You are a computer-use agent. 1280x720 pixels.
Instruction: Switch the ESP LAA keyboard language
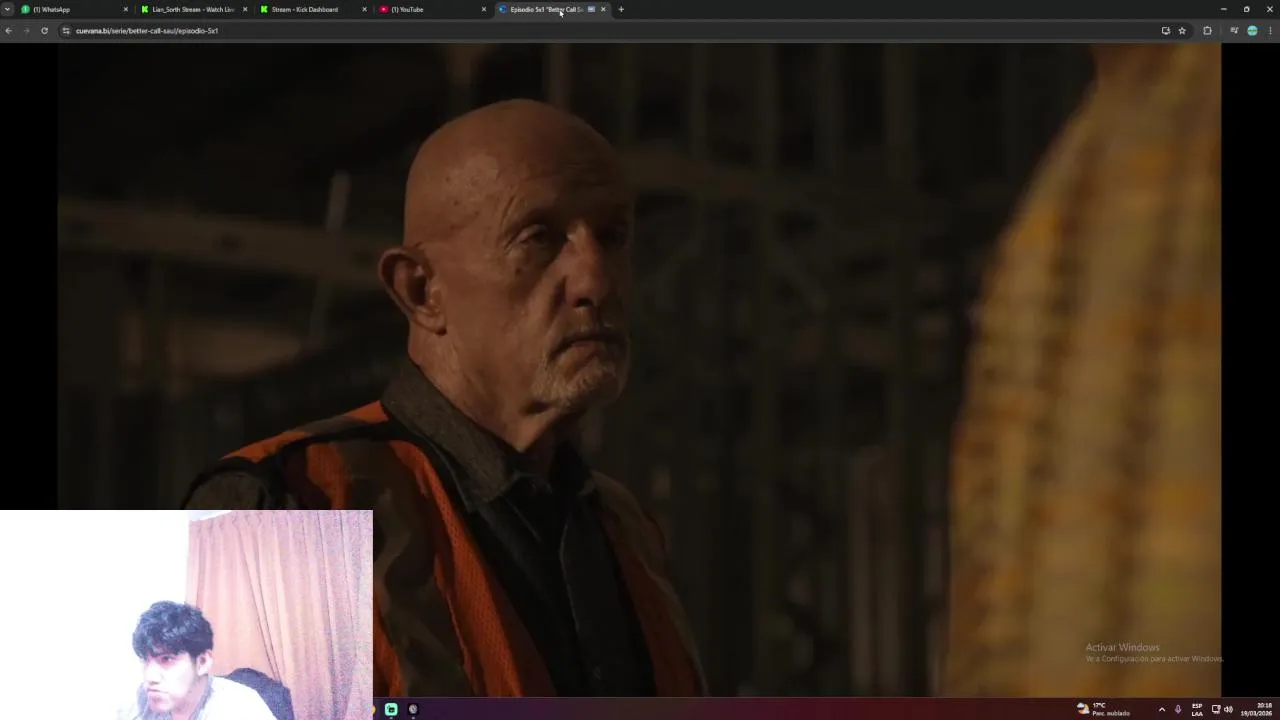[x=1197, y=709]
